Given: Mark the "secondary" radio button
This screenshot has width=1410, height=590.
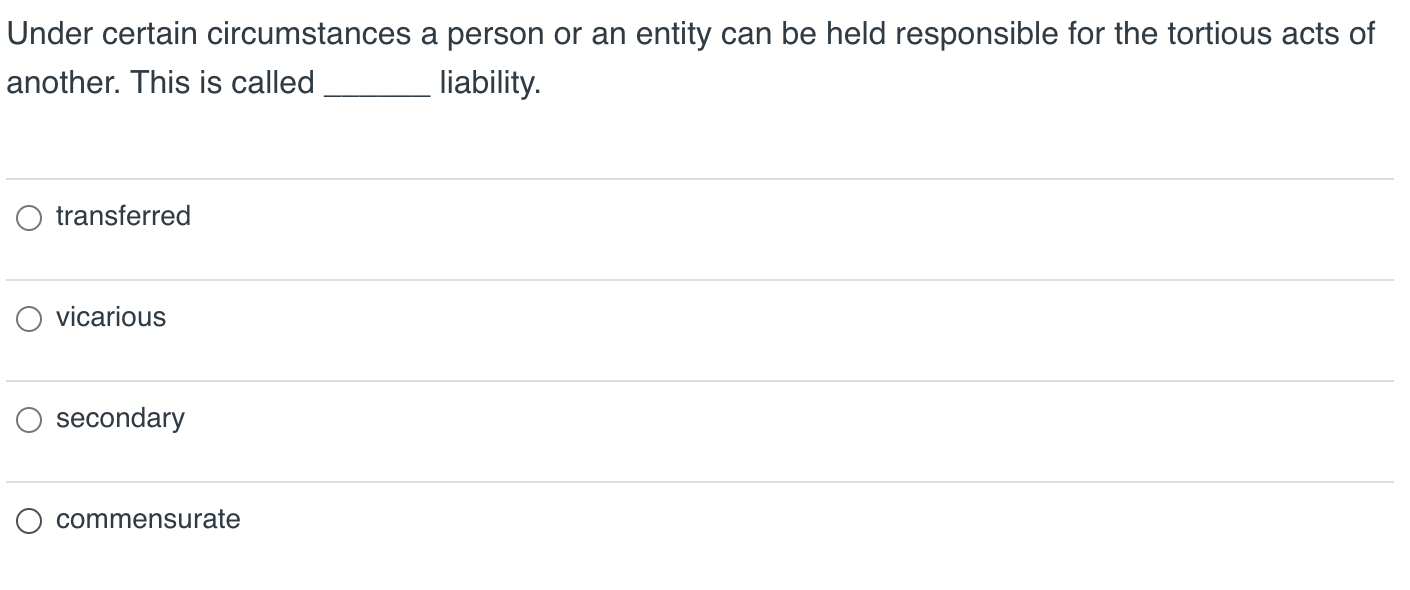Looking at the screenshot, I should (29, 419).
